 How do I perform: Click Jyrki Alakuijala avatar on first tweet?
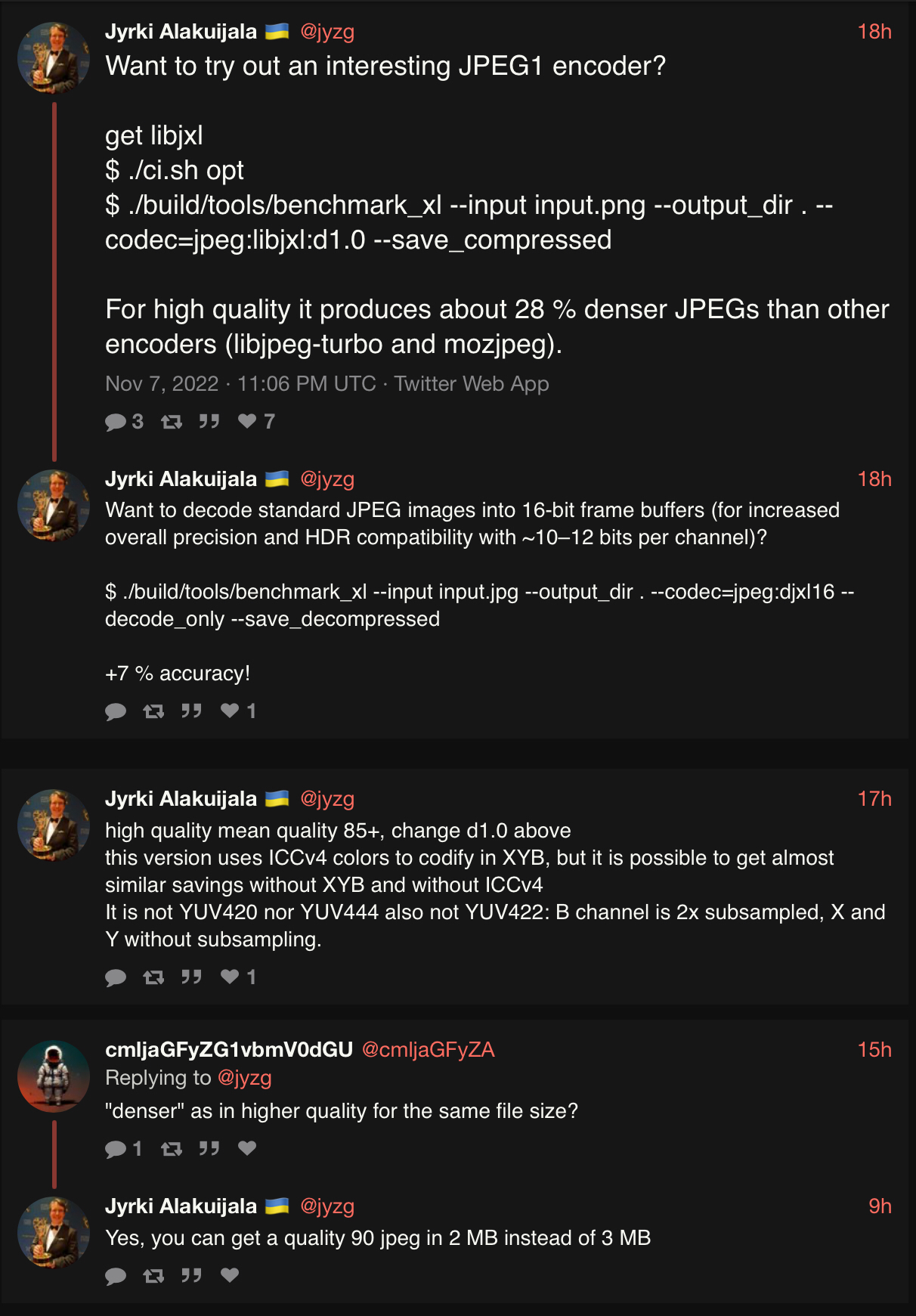click(54, 58)
